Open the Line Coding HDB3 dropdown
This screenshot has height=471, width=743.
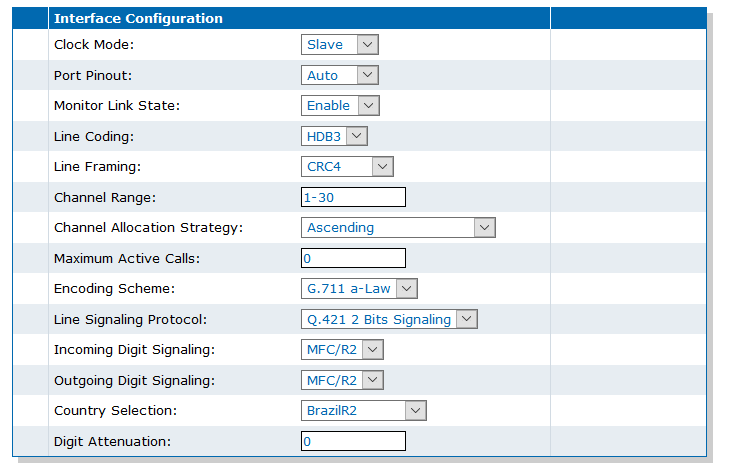(x=334, y=136)
